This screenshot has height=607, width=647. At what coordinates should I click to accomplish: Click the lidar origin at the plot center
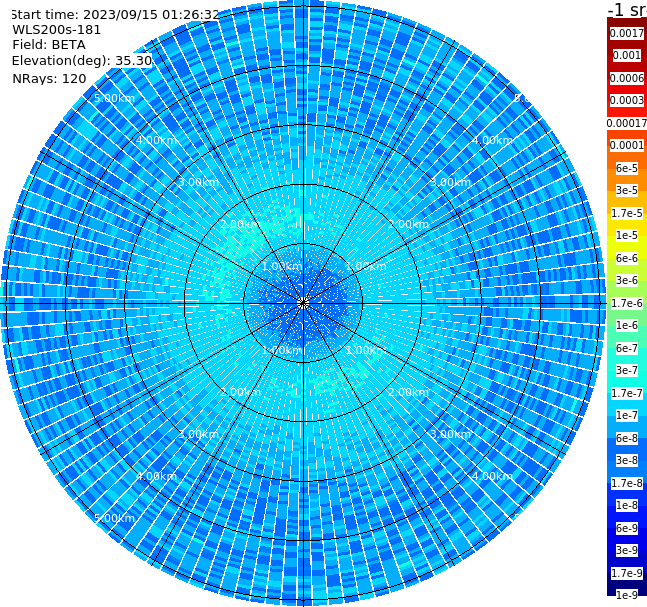pos(303,303)
